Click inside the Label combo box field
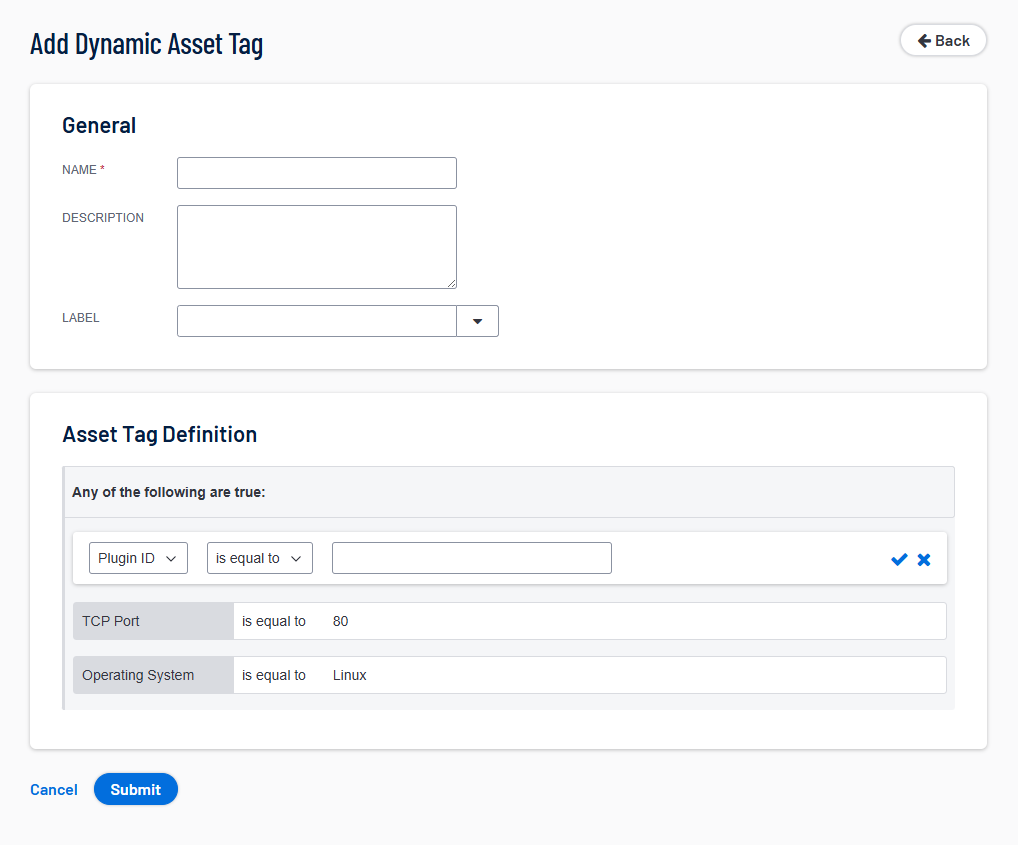Screen dimensions: 1018x845 (x=316, y=321)
